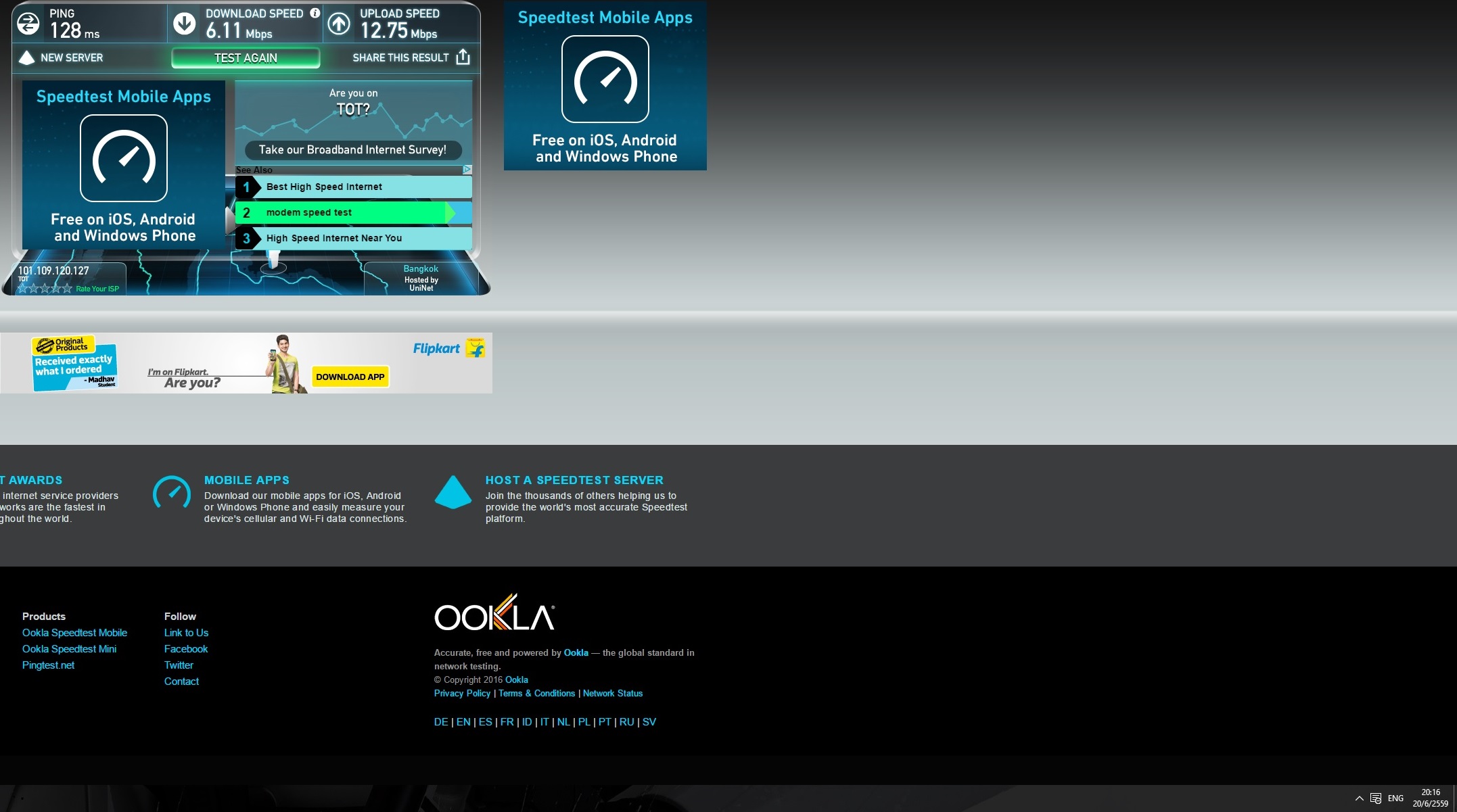
Task: Click the Mobile Apps speedometer gauge icon
Action: click(172, 493)
